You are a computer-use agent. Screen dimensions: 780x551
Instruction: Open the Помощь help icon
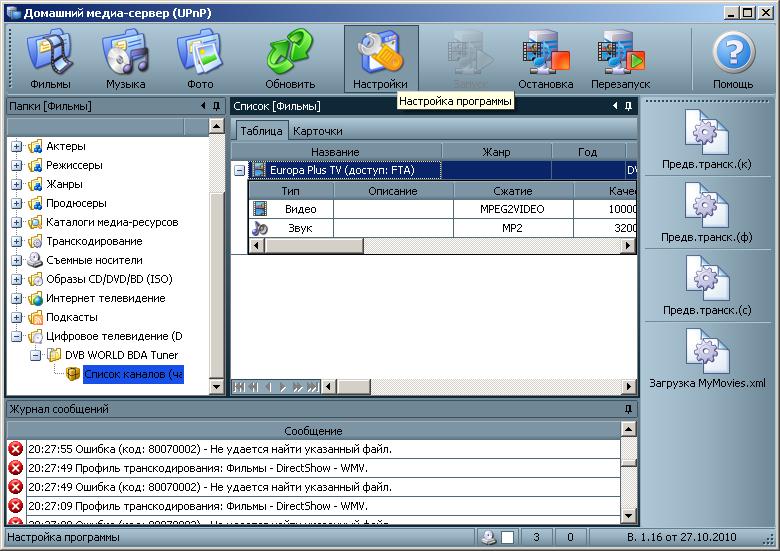(x=733, y=60)
